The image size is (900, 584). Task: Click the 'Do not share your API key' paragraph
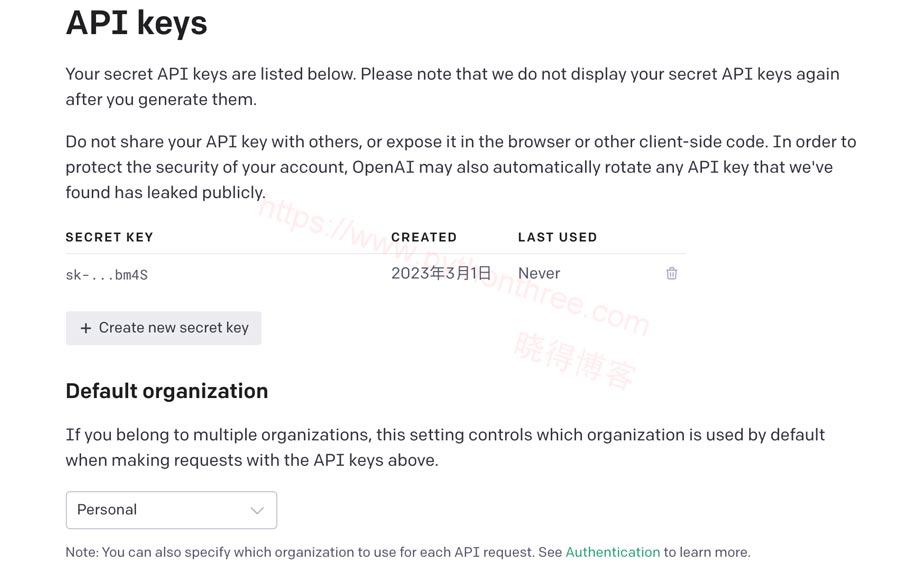pos(461,167)
